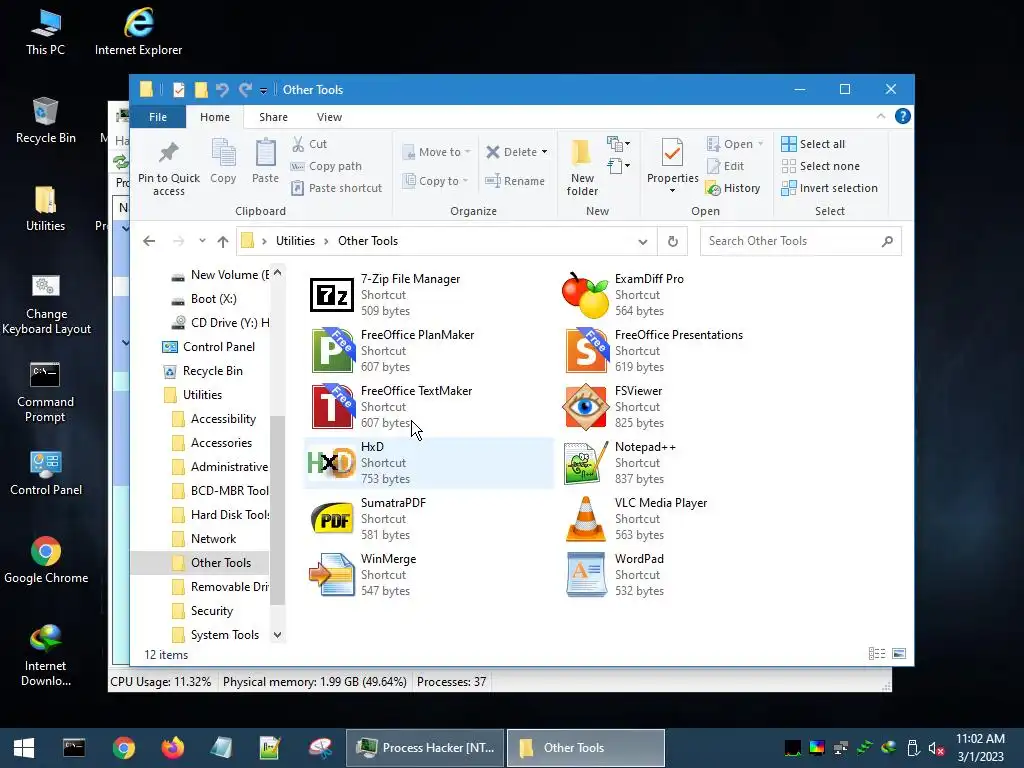Screen dimensions: 1024x768
Task: Switch to Process Hacker taskbar window
Action: point(425,748)
